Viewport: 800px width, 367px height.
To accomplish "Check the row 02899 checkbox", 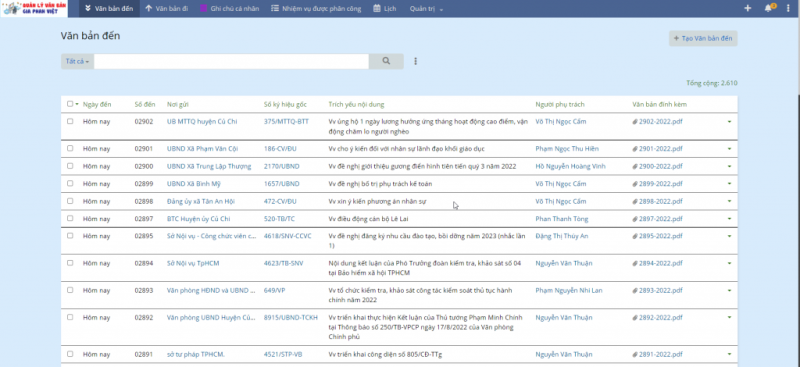I will (x=70, y=183).
